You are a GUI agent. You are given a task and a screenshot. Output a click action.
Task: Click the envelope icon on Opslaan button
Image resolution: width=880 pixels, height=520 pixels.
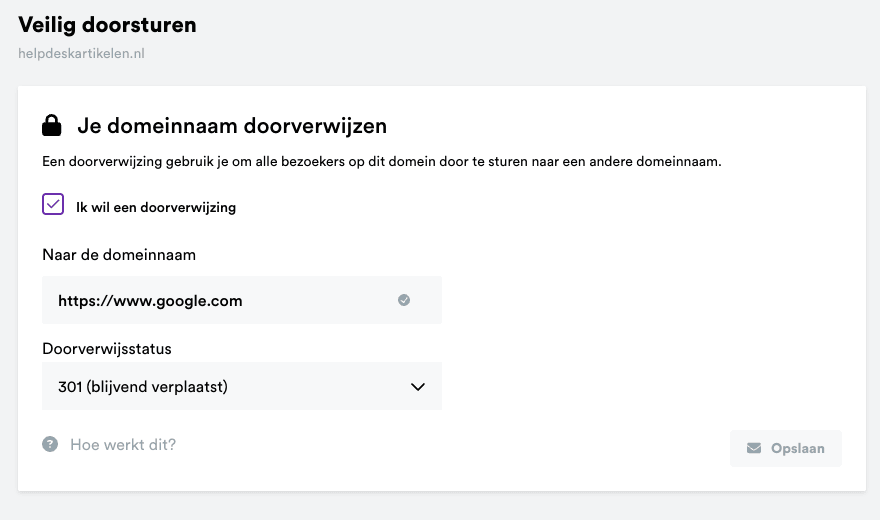(754, 448)
